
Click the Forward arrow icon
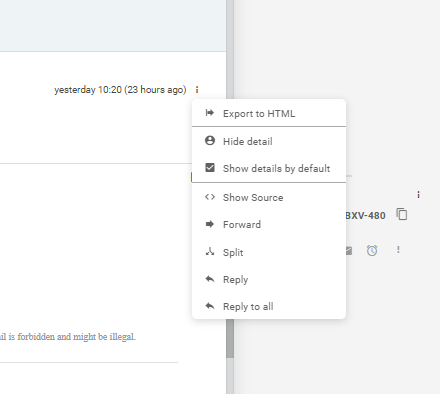click(x=210, y=224)
